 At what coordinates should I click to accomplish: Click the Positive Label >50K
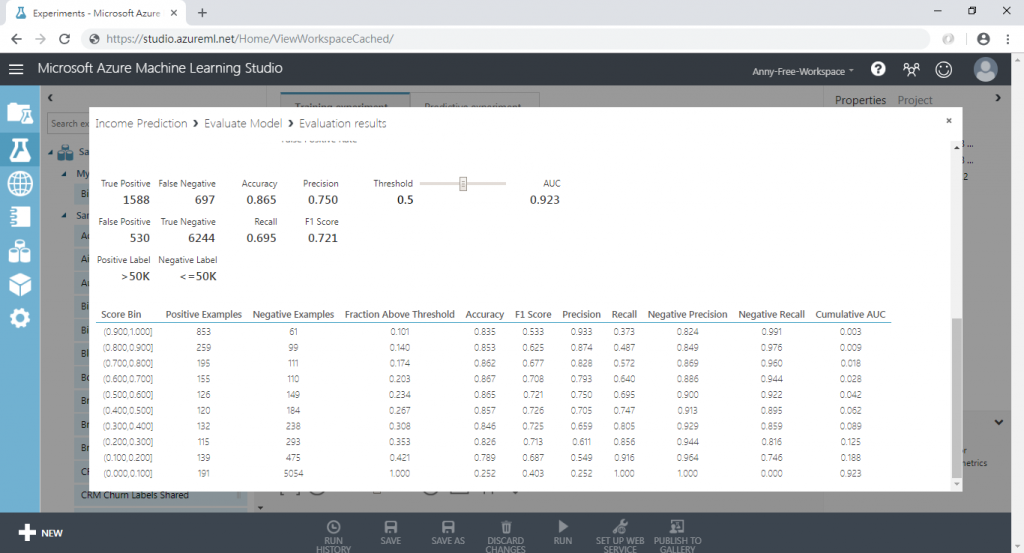(135, 276)
